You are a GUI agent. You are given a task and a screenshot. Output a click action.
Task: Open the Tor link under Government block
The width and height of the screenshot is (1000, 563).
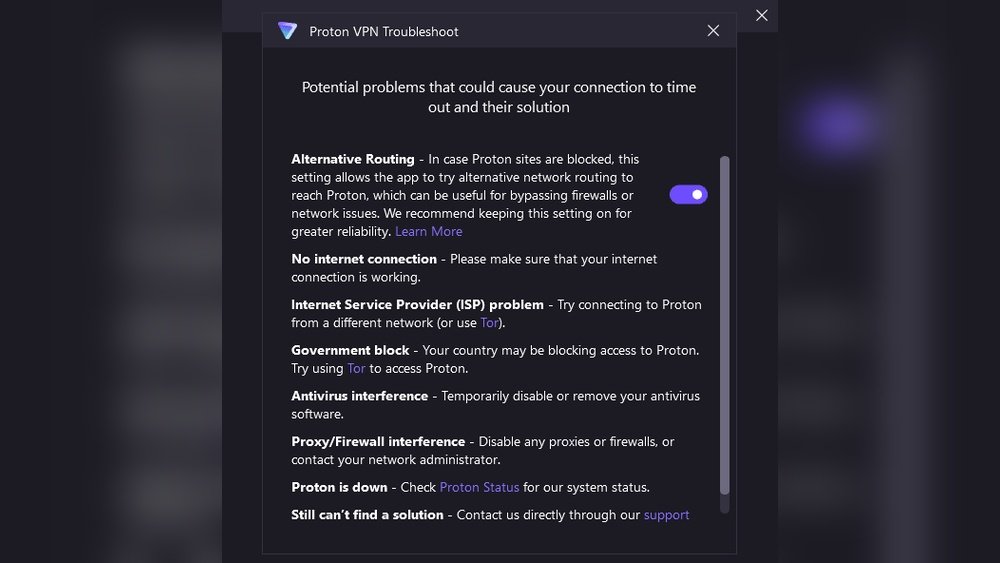[x=356, y=368]
